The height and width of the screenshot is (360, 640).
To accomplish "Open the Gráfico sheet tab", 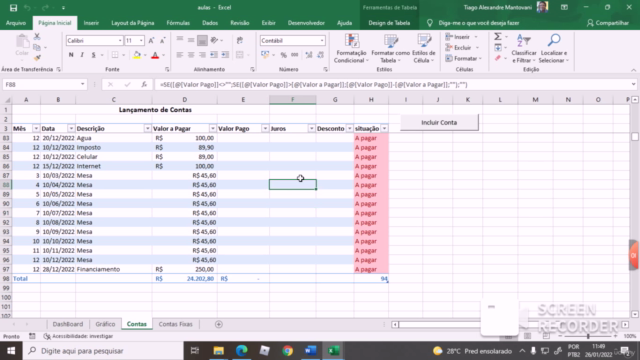I will pos(105,324).
